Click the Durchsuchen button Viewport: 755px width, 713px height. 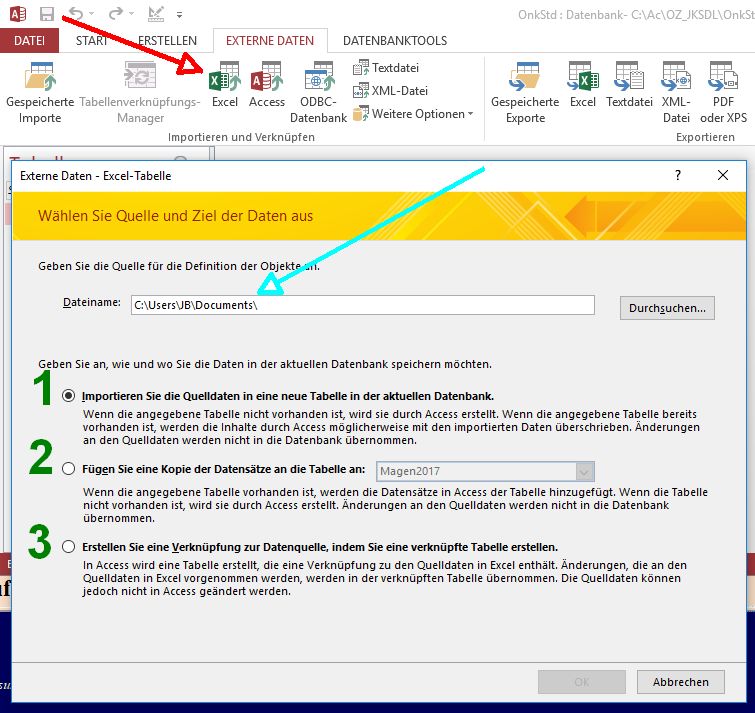point(667,308)
